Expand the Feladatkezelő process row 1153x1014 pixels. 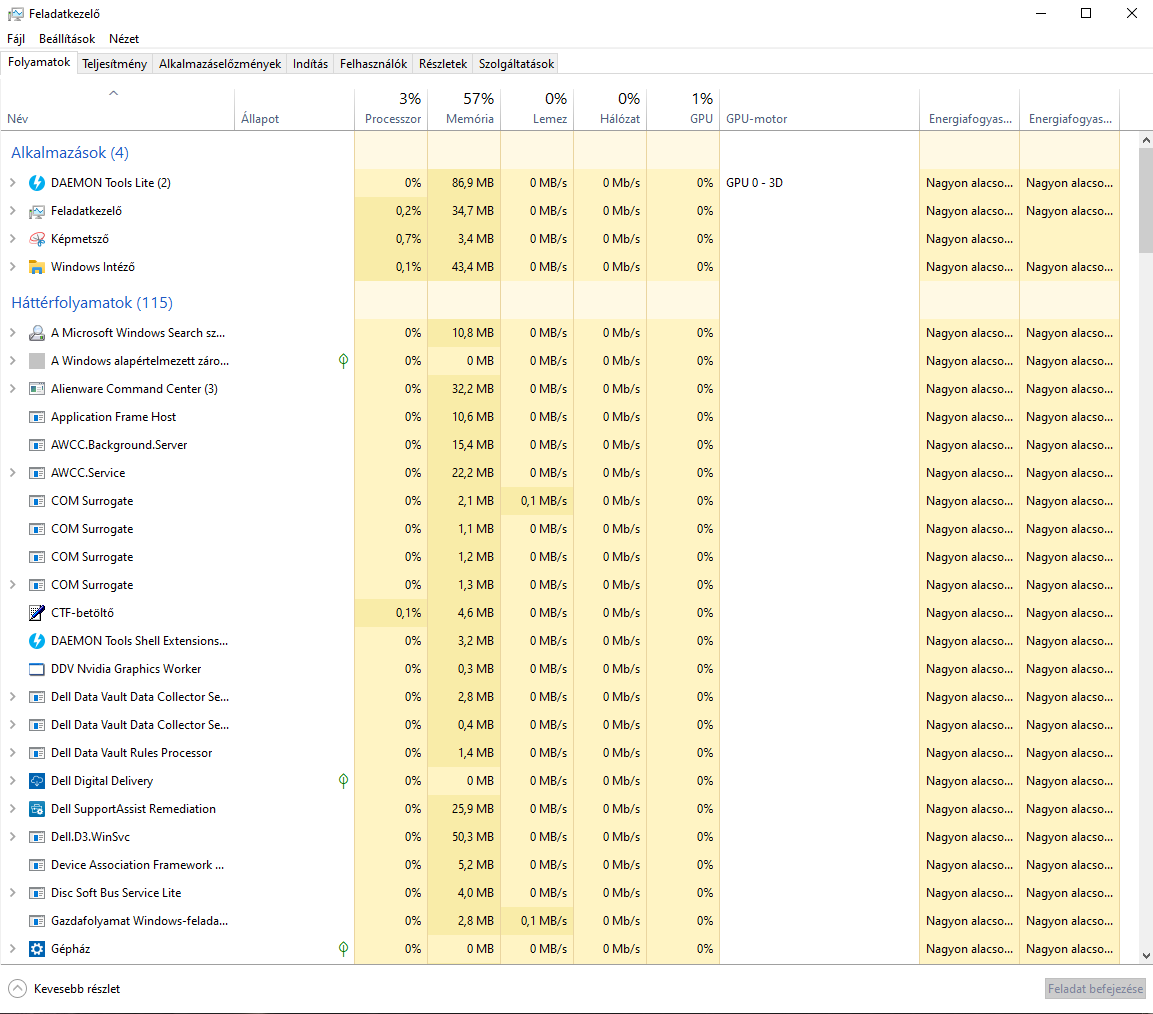pos(13,210)
